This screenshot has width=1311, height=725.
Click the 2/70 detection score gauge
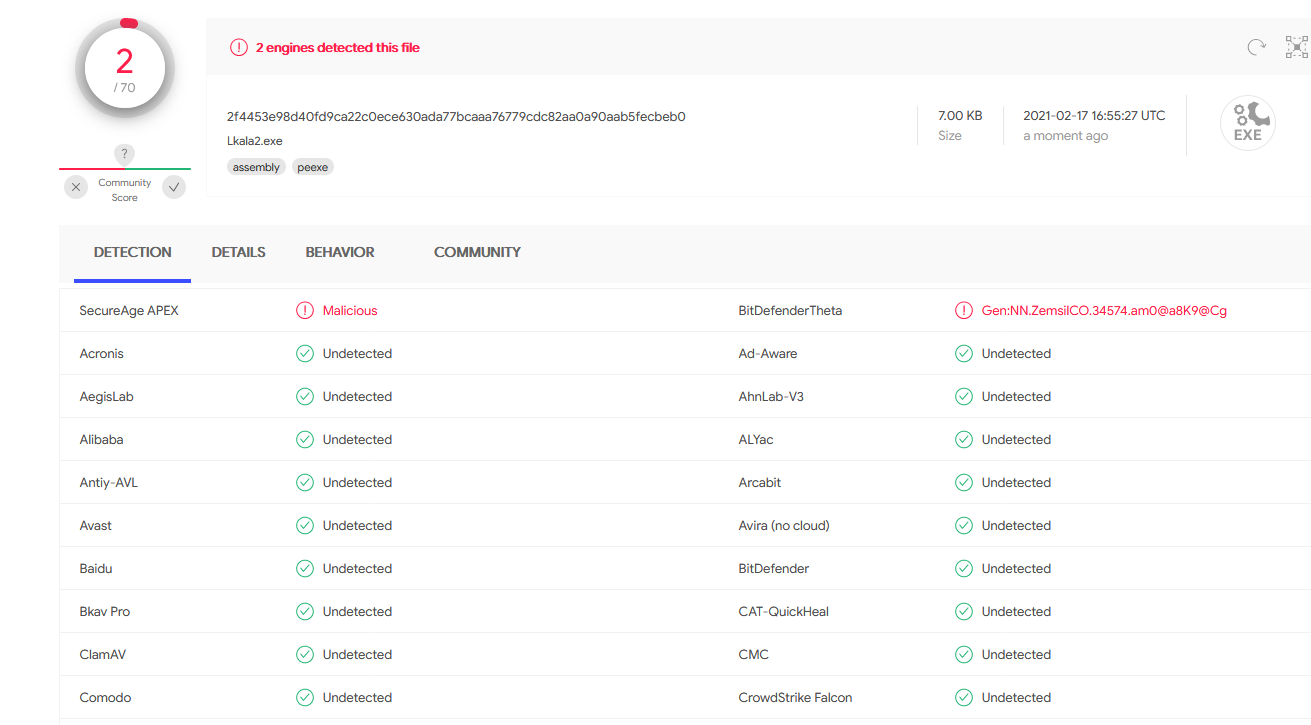pyautogui.click(x=124, y=68)
